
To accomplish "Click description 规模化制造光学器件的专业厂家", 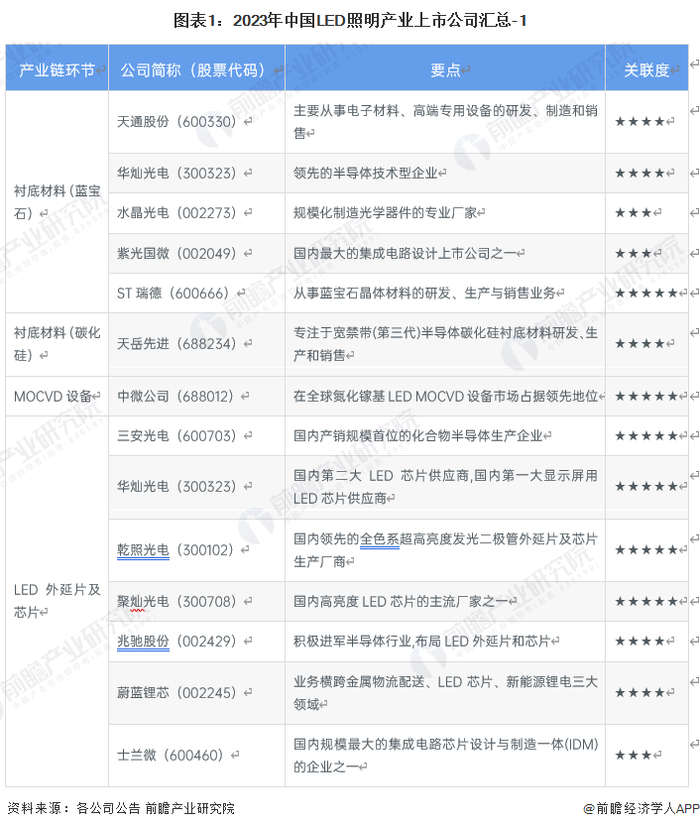I will pyautogui.click(x=385, y=213).
